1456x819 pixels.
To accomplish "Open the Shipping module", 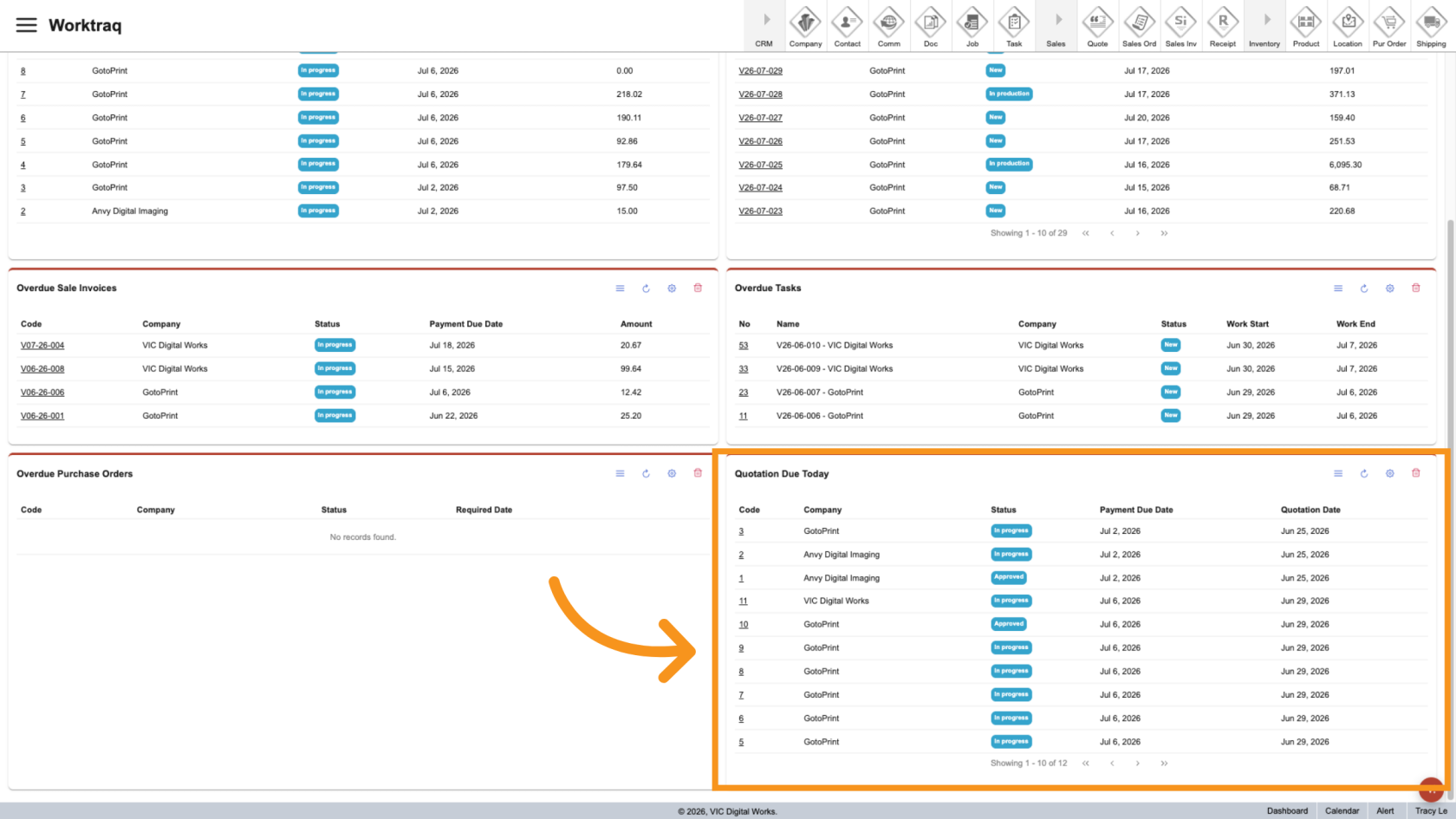I will pyautogui.click(x=1431, y=26).
